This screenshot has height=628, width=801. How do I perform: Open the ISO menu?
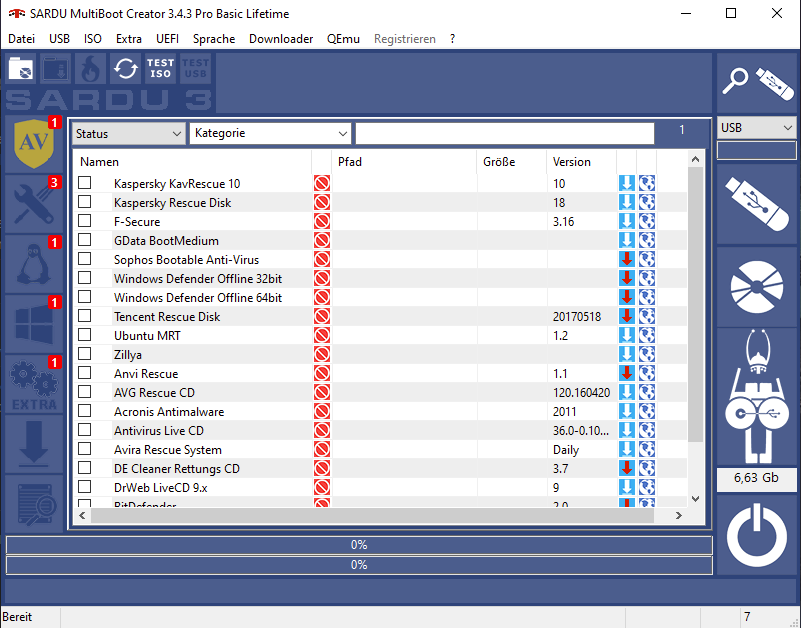(x=93, y=39)
